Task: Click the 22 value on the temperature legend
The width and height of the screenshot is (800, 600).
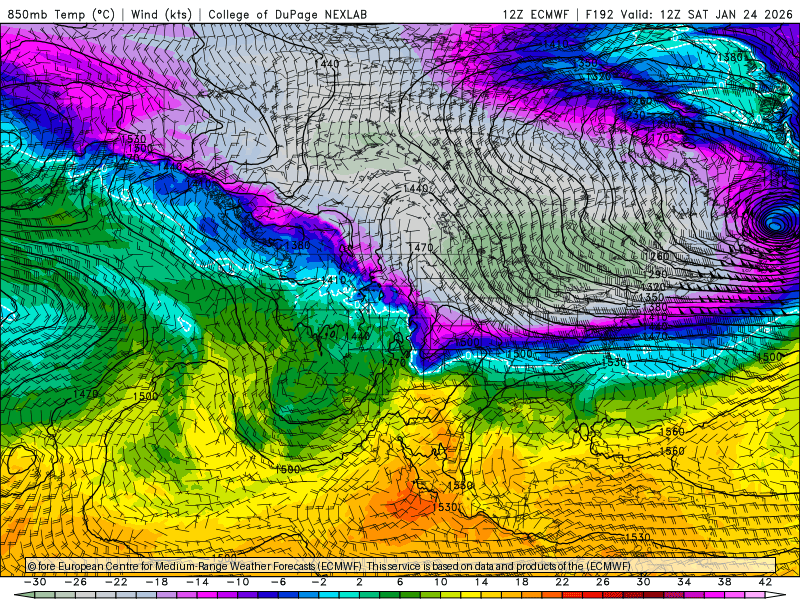Action: 562,582
